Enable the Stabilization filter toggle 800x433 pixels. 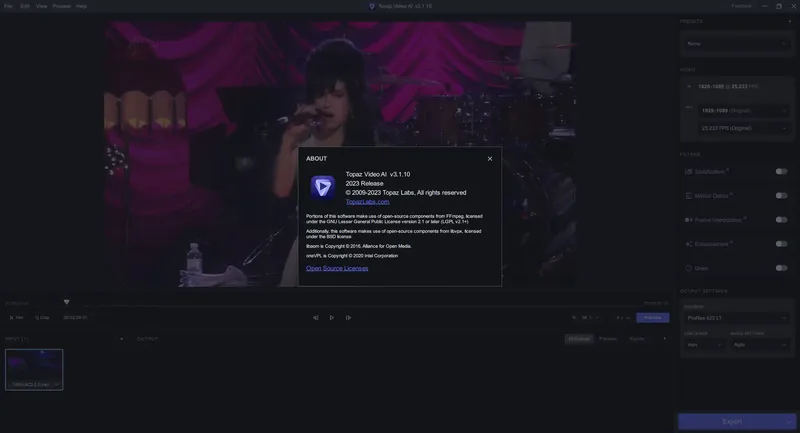781,172
